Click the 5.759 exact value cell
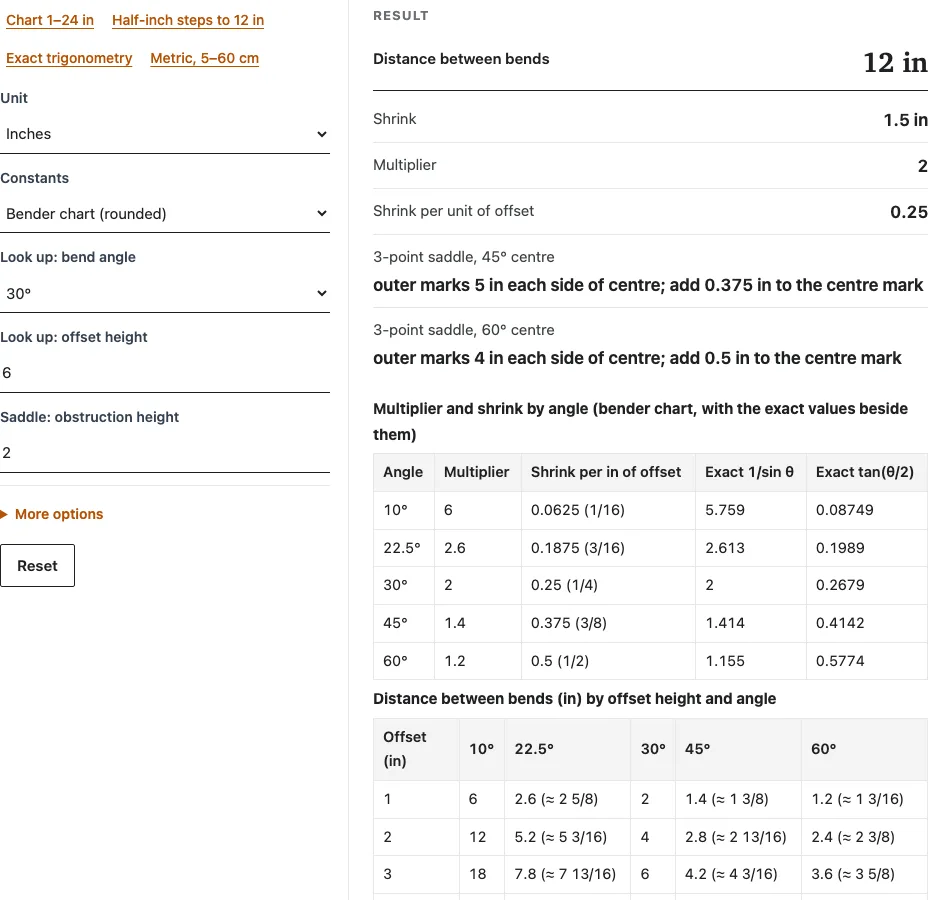Viewport: 928px width, 900px height. tap(750, 510)
